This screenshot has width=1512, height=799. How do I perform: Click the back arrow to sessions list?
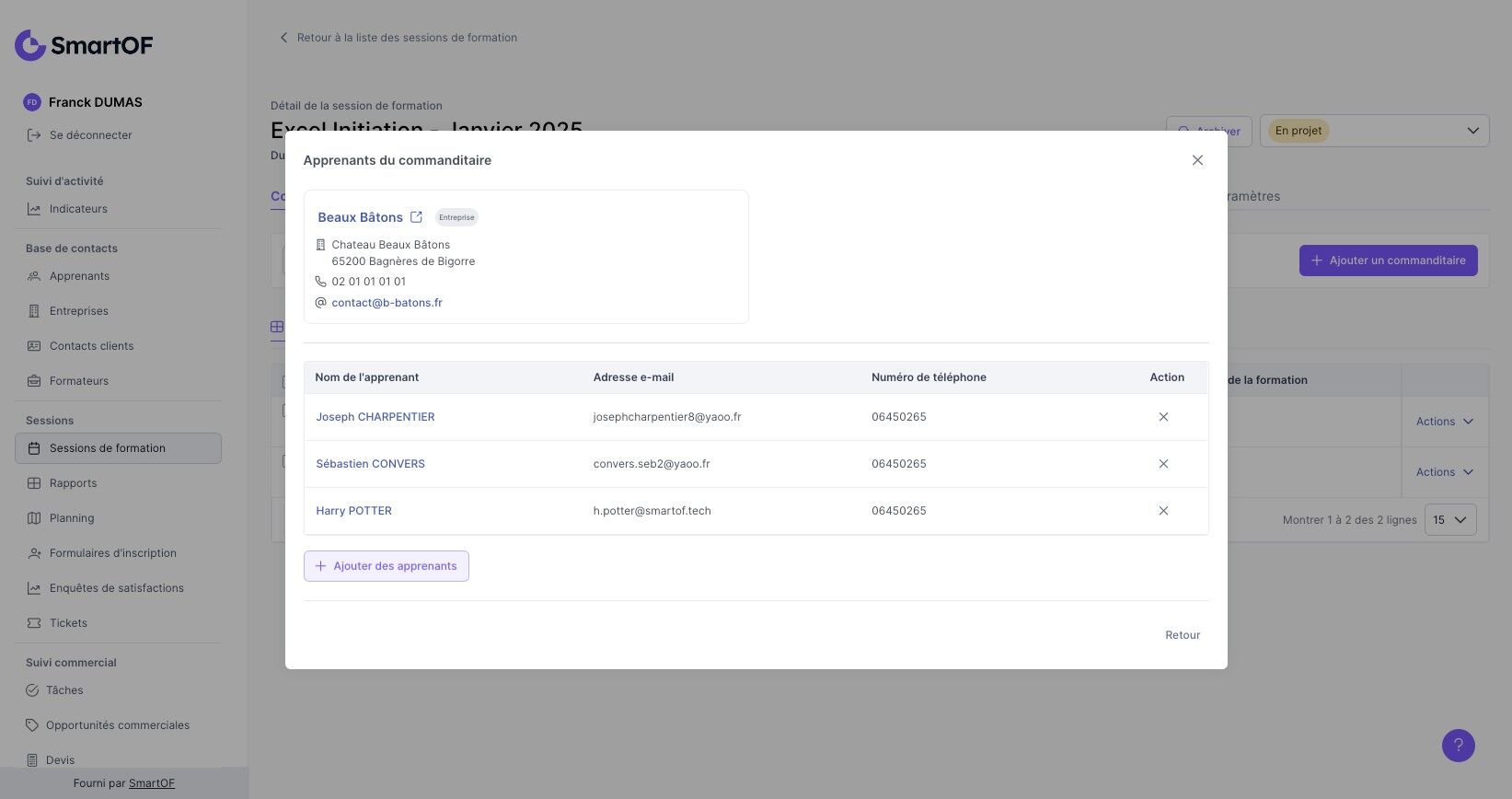[x=283, y=38]
